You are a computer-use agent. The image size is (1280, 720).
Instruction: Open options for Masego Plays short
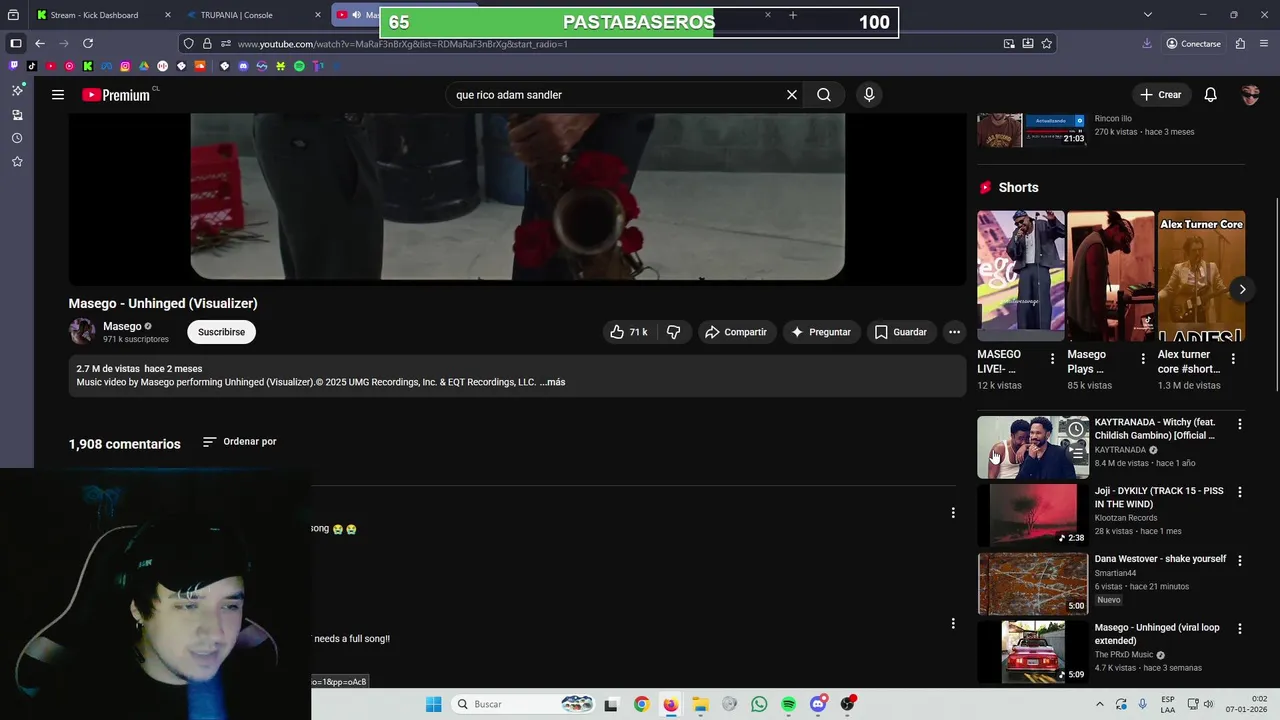pos(1143,359)
